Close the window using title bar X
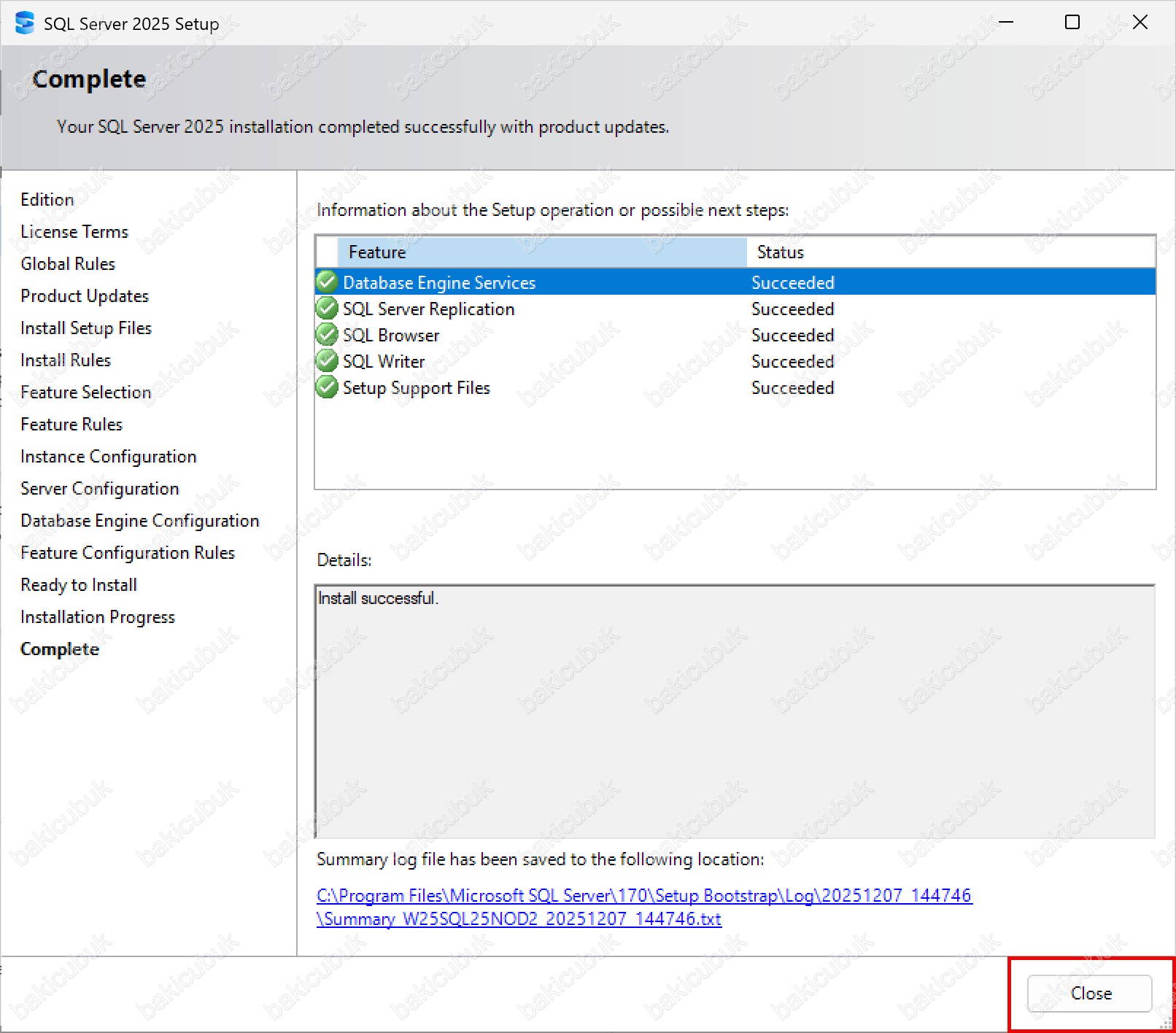Image resolution: width=1176 pixels, height=1033 pixels. 1140,23
